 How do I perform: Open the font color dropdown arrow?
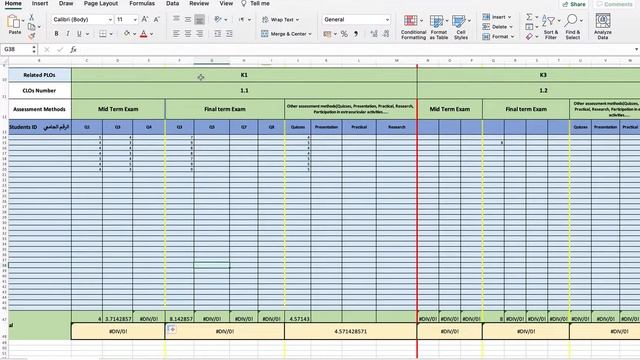tap(152, 34)
